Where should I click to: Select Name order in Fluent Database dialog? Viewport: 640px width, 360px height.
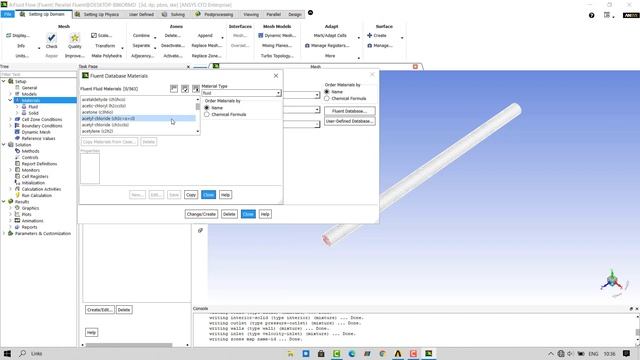pos(207,108)
